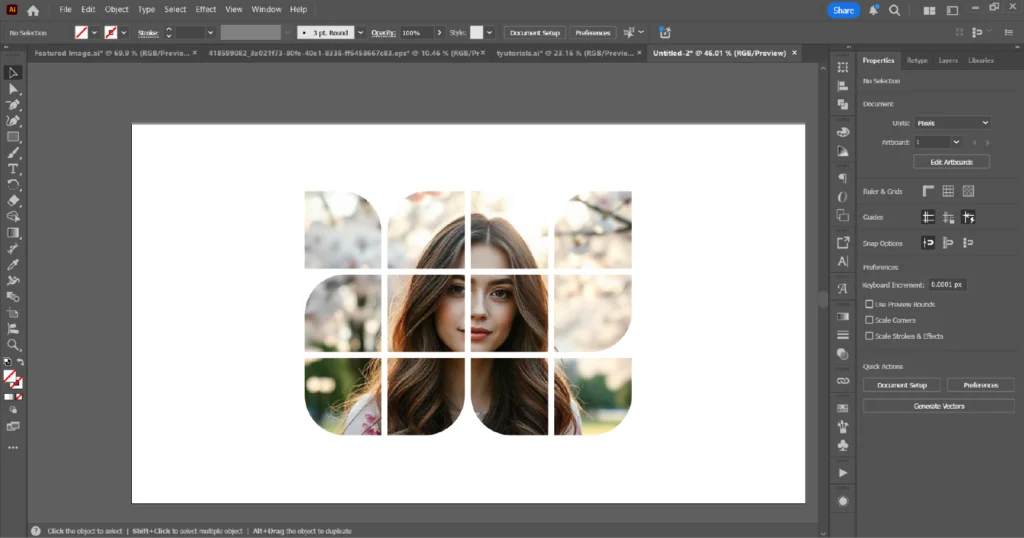Open the Units dropdown
Image resolution: width=1024 pixels, height=538 pixels.
tap(952, 123)
